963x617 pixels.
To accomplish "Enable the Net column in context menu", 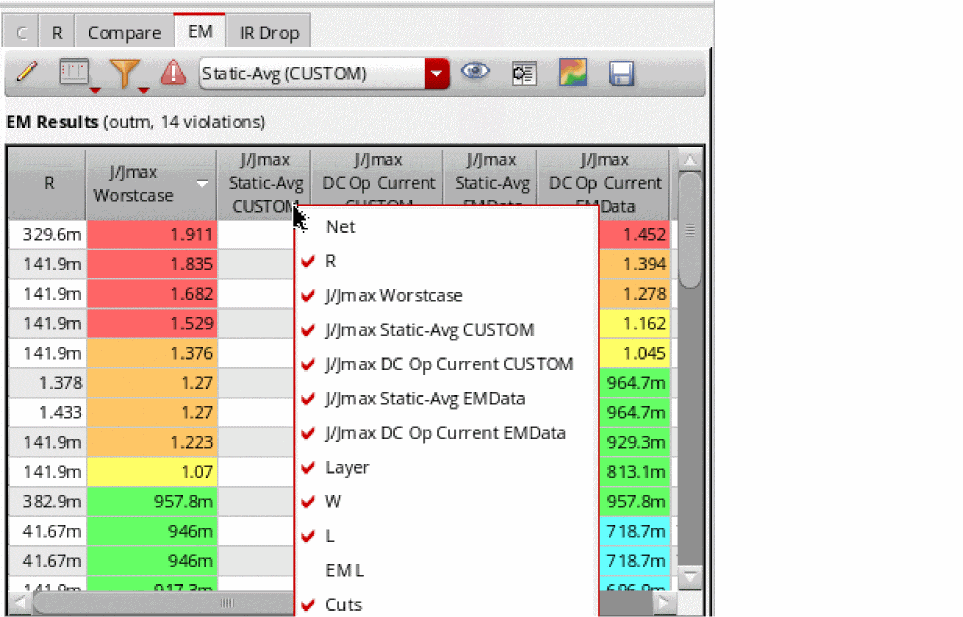I will pyautogui.click(x=340, y=227).
